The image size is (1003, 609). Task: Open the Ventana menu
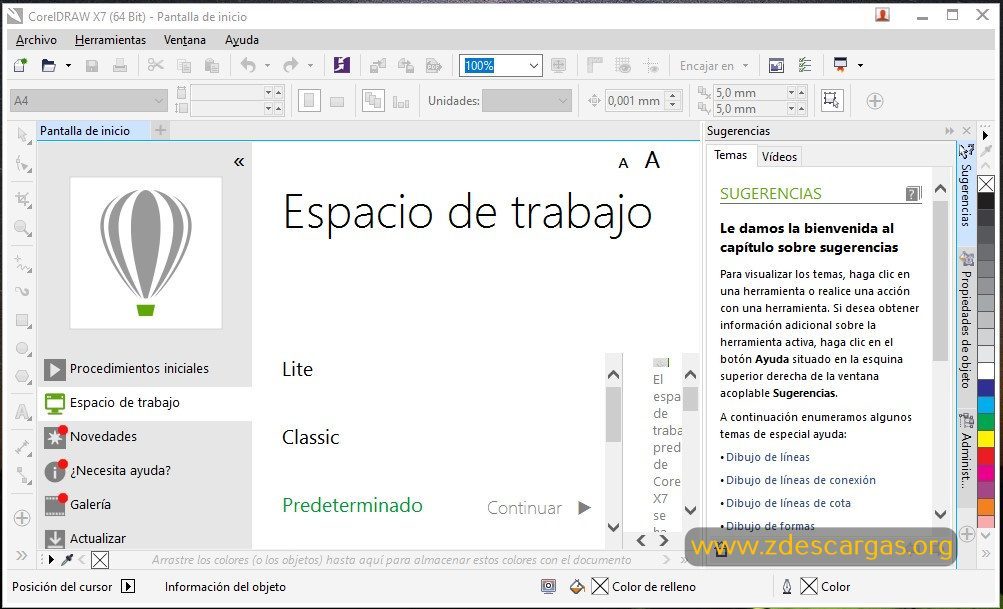[185, 40]
